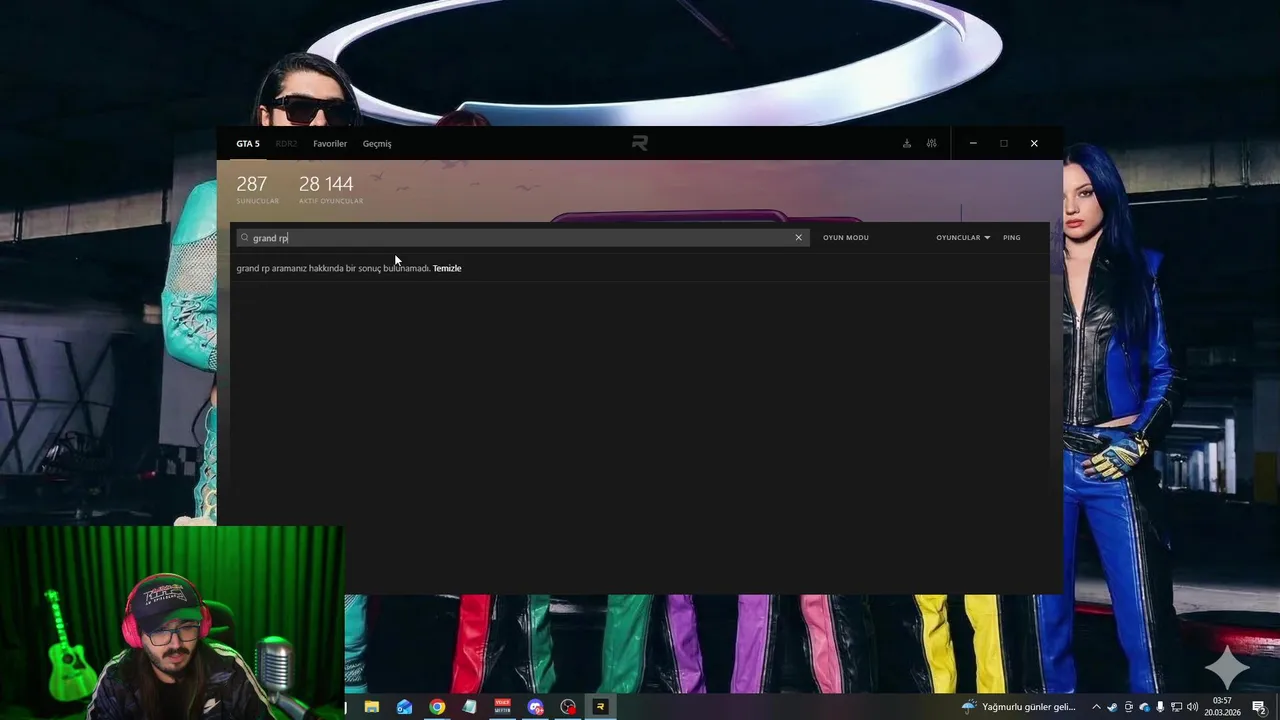Switch to the RDR2 tab
Screen dimensions: 1280x720
(x=286, y=144)
